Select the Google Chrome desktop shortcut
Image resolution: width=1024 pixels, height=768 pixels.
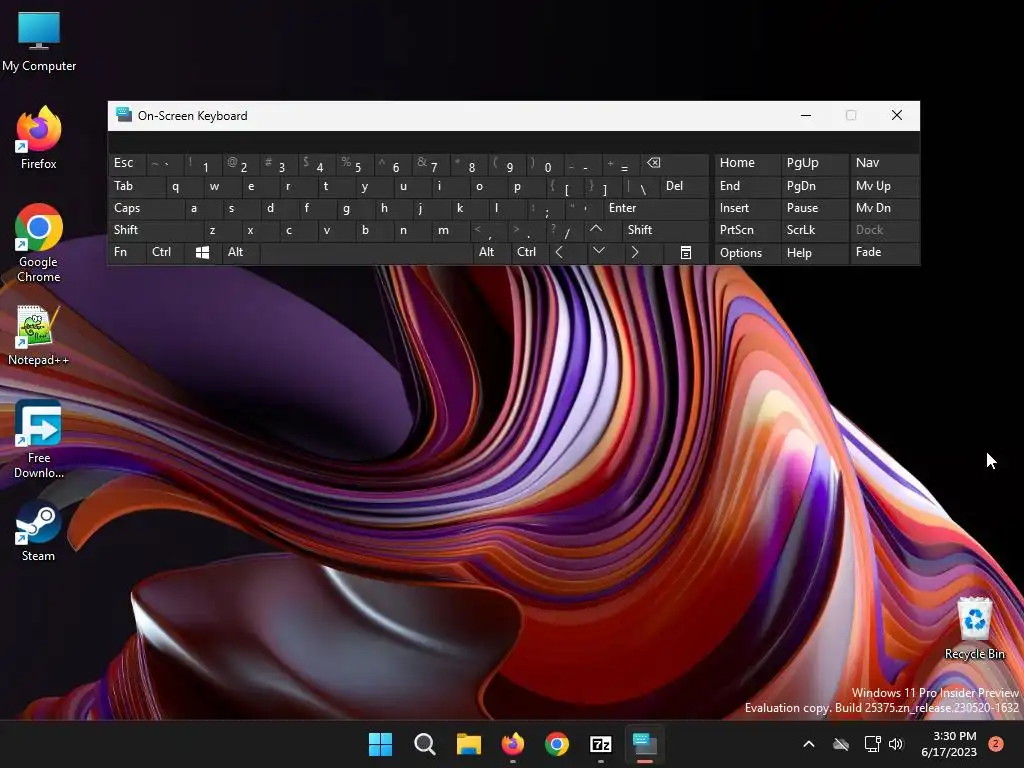coord(39,243)
